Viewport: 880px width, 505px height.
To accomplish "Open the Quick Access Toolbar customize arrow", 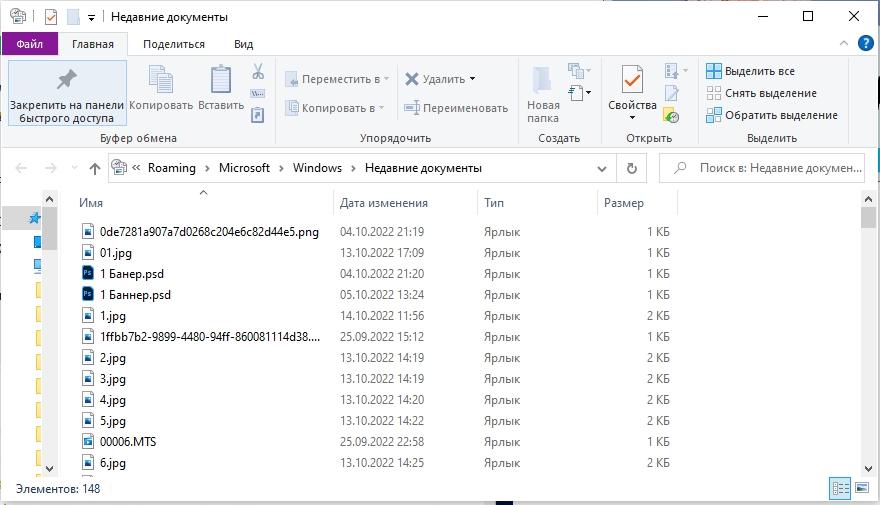I will pyautogui.click(x=91, y=18).
